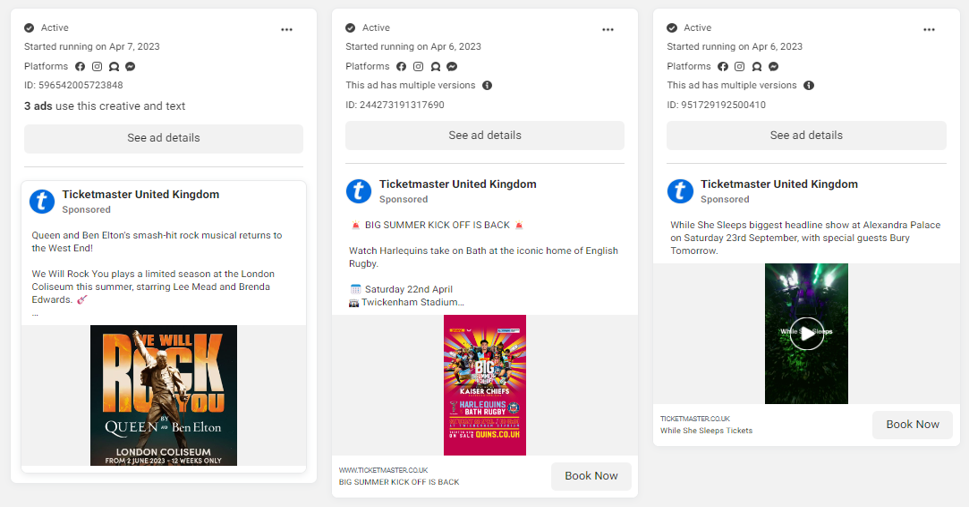Book Now on Big Summer Kick Off ad

[x=591, y=476]
